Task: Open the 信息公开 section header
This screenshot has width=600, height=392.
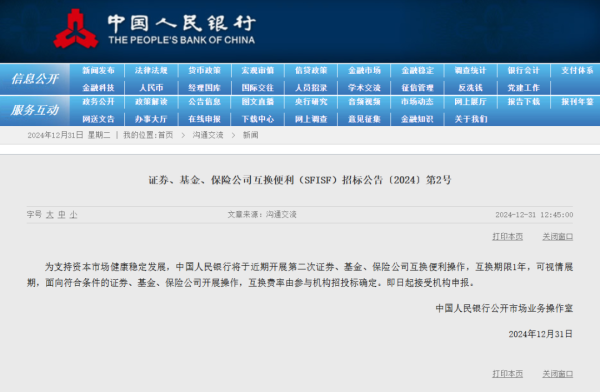Action: (x=35, y=79)
